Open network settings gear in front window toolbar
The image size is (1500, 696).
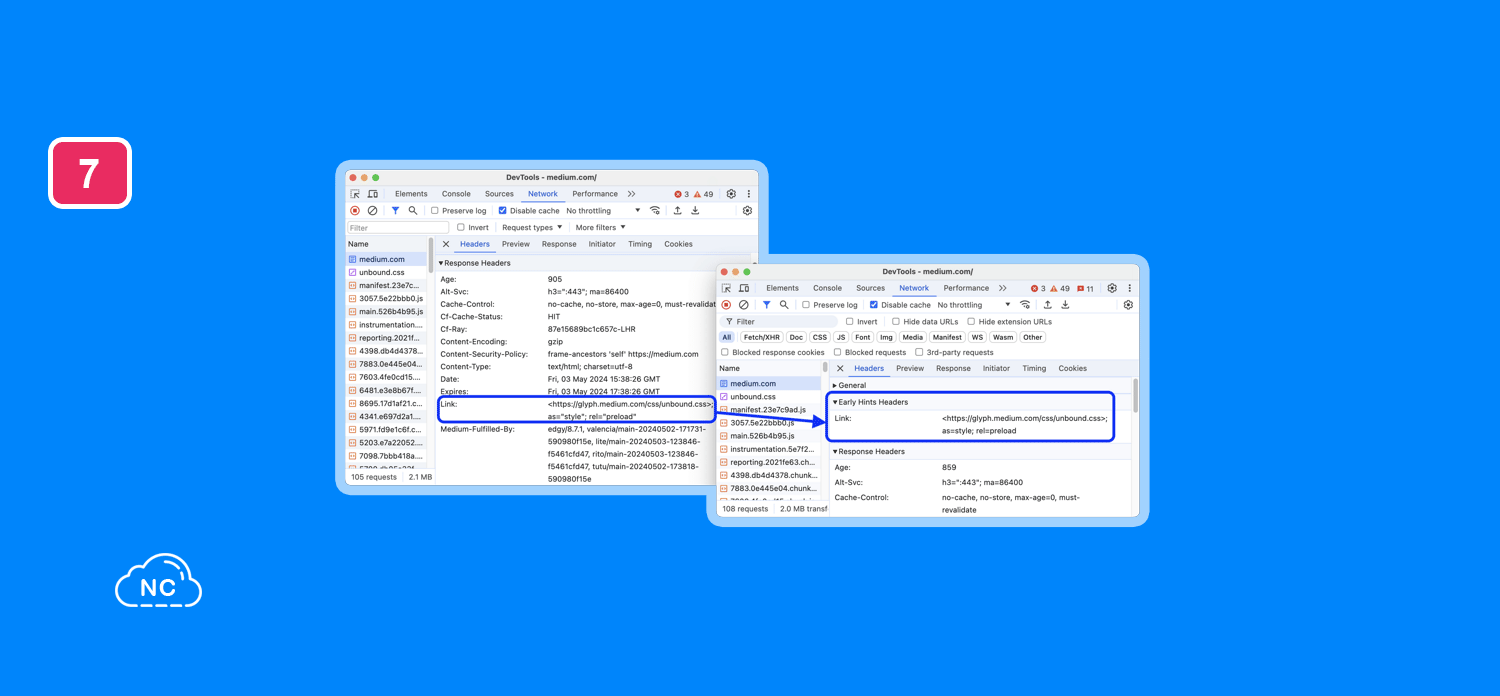click(1128, 305)
